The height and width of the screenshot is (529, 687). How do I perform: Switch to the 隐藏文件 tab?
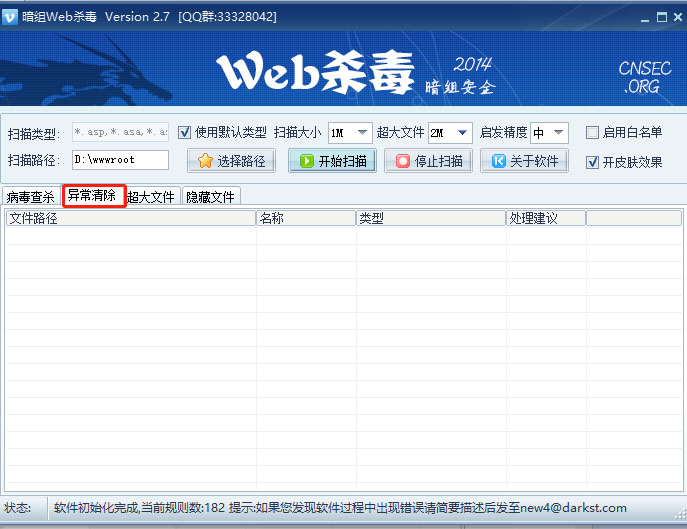pos(211,197)
